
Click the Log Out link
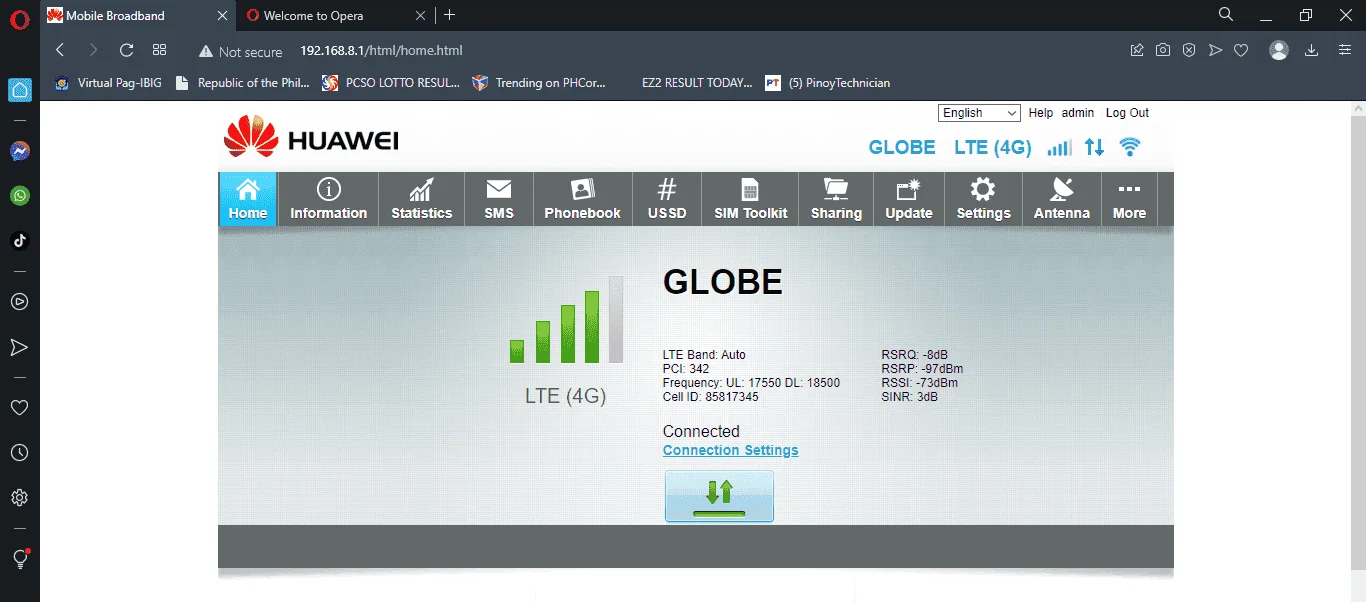pos(1127,113)
